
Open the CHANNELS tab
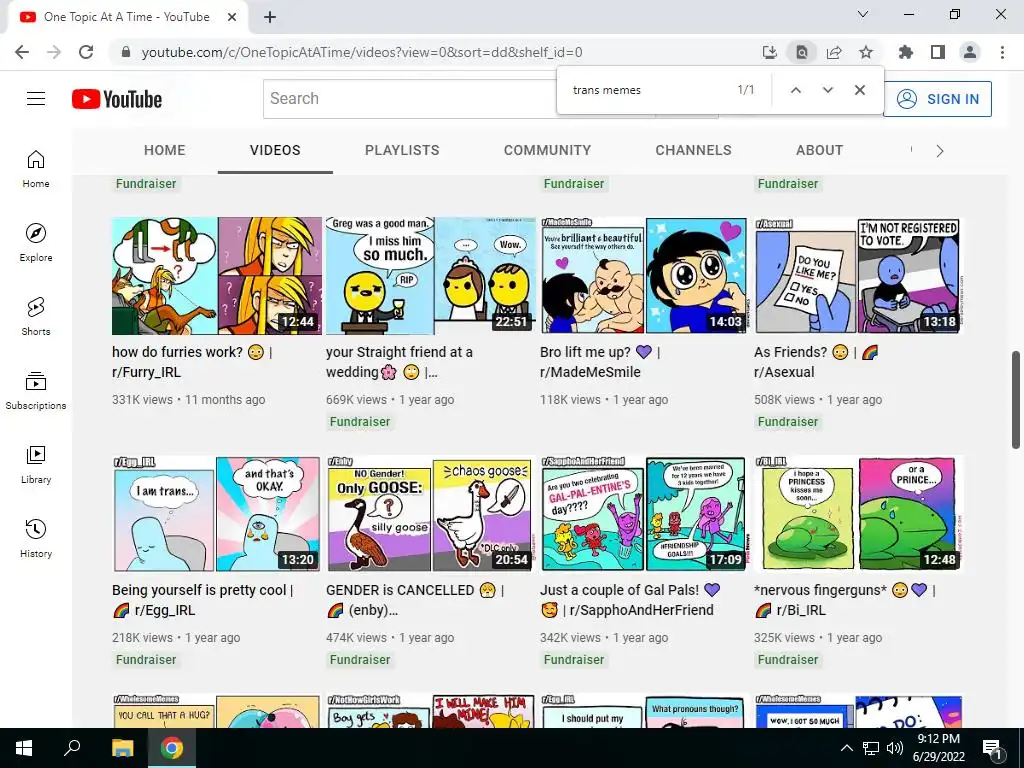694,150
